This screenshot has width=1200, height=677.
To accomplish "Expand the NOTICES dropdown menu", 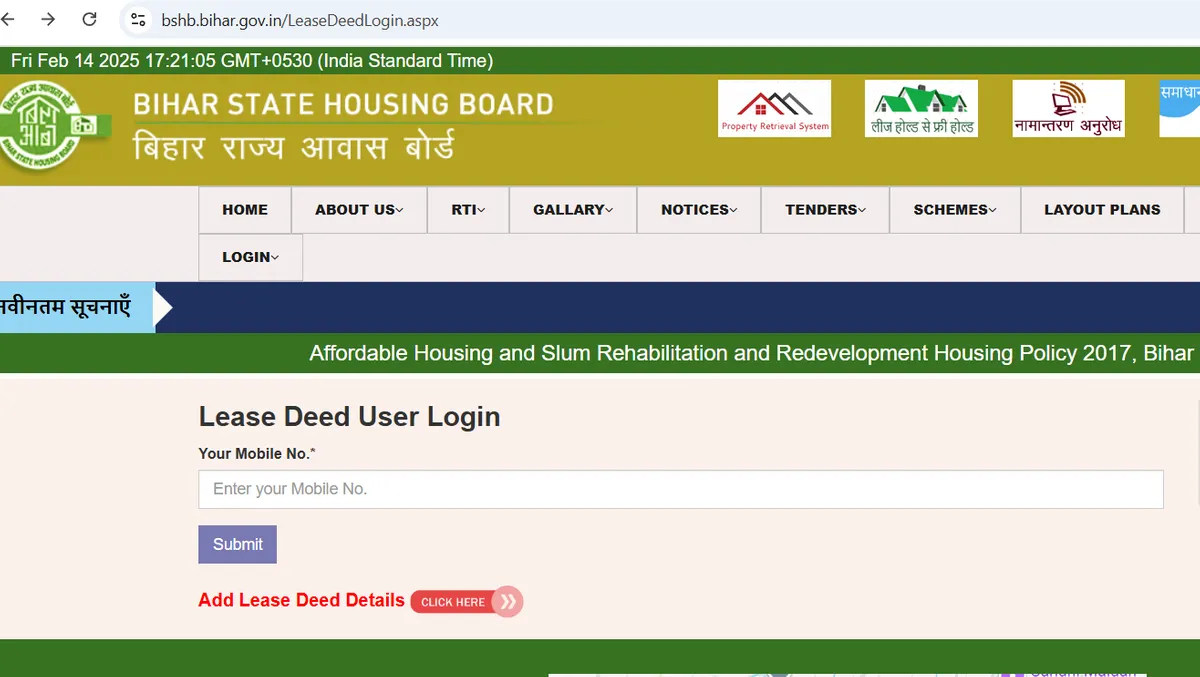I will [699, 210].
